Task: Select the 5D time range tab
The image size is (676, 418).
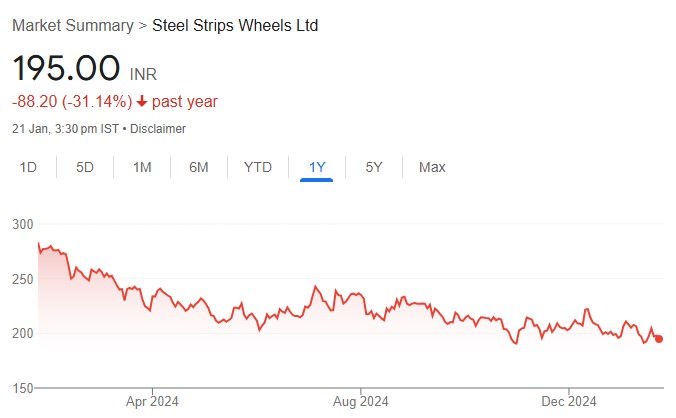Action: 85,167
